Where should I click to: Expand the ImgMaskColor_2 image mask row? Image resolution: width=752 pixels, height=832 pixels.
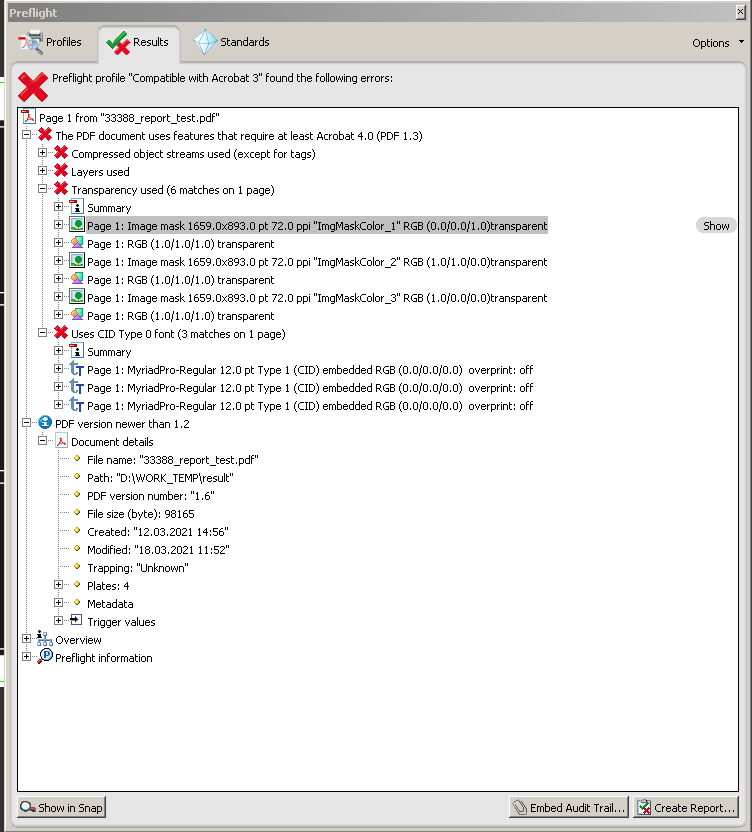pos(58,261)
